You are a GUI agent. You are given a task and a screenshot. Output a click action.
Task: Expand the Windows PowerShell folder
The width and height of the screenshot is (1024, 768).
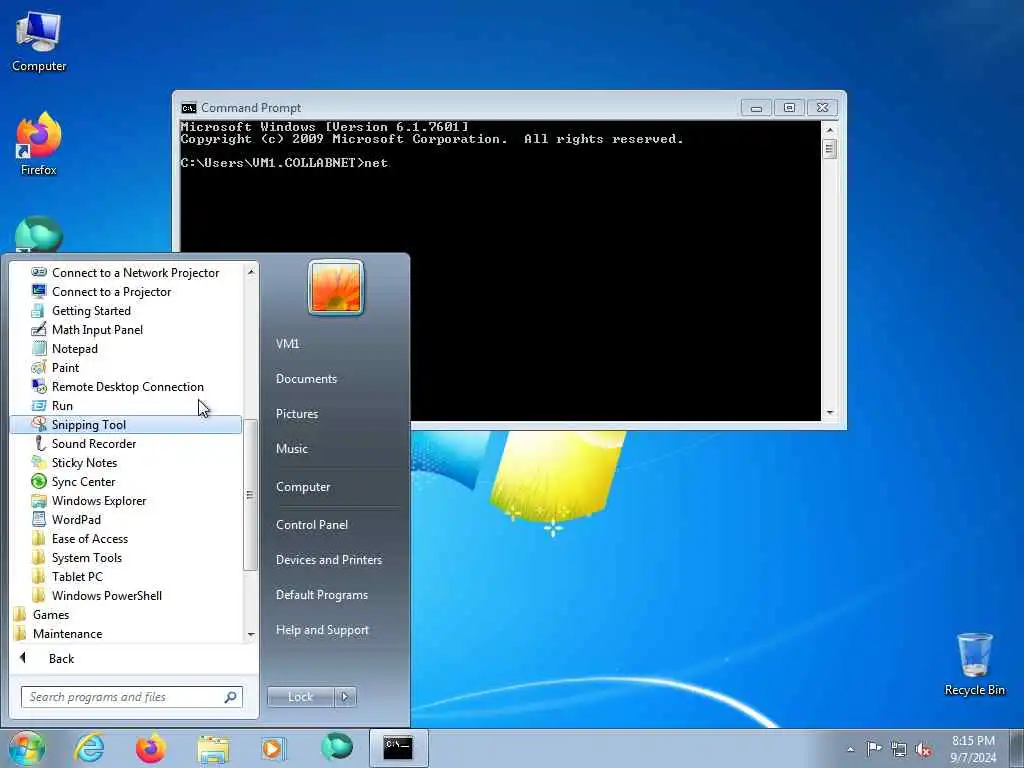(x=125, y=596)
